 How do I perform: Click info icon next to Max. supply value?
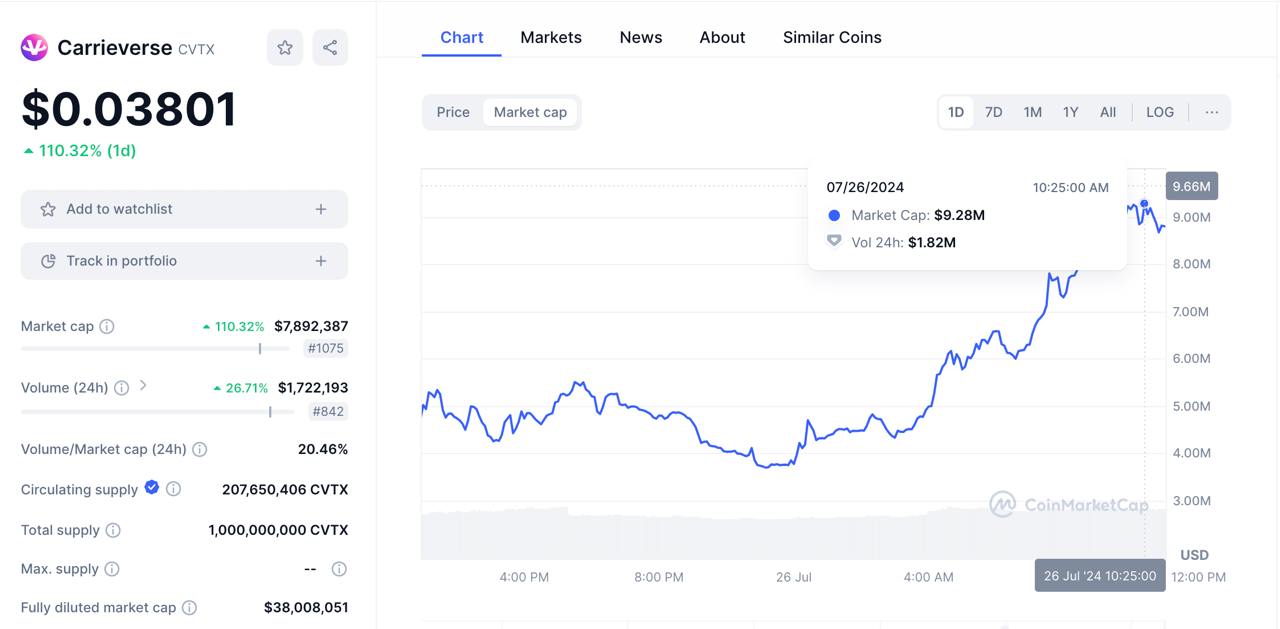tap(339, 569)
